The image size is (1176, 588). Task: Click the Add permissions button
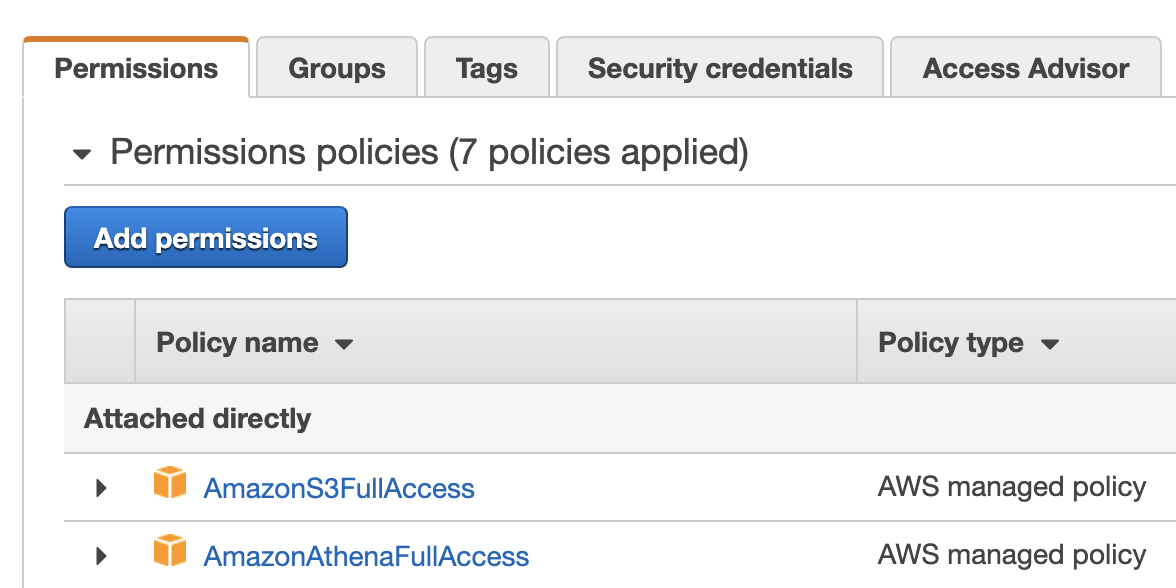[206, 238]
